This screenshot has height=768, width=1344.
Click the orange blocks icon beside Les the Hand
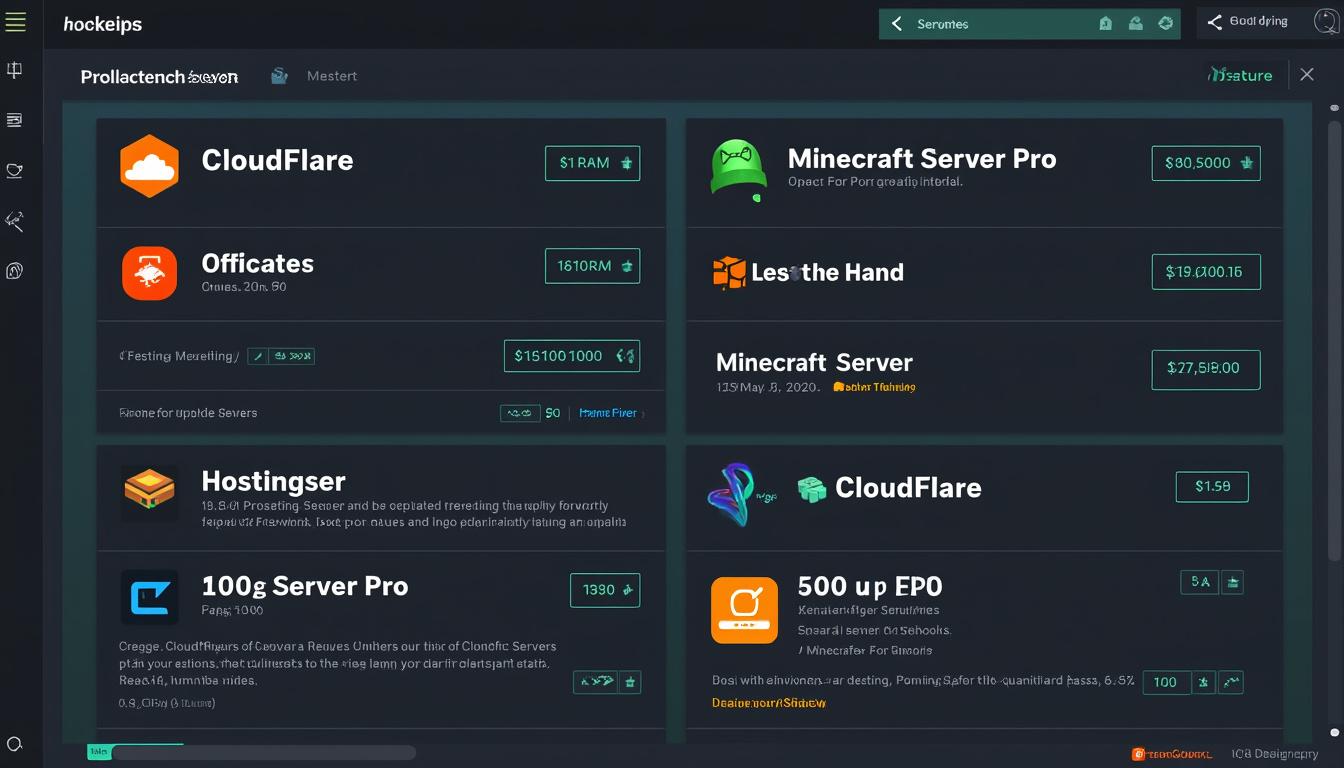click(x=729, y=272)
